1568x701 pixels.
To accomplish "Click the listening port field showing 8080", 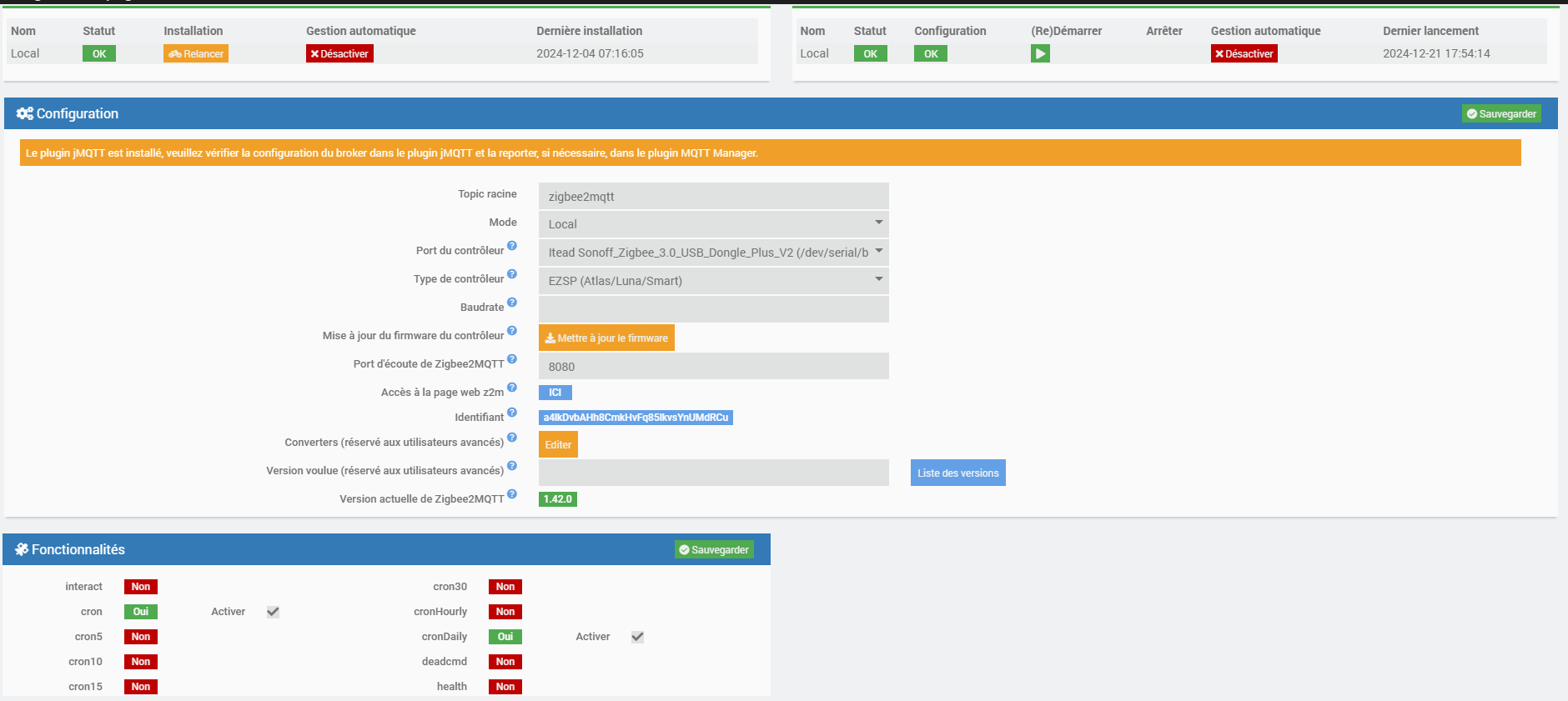I will 714,366.
